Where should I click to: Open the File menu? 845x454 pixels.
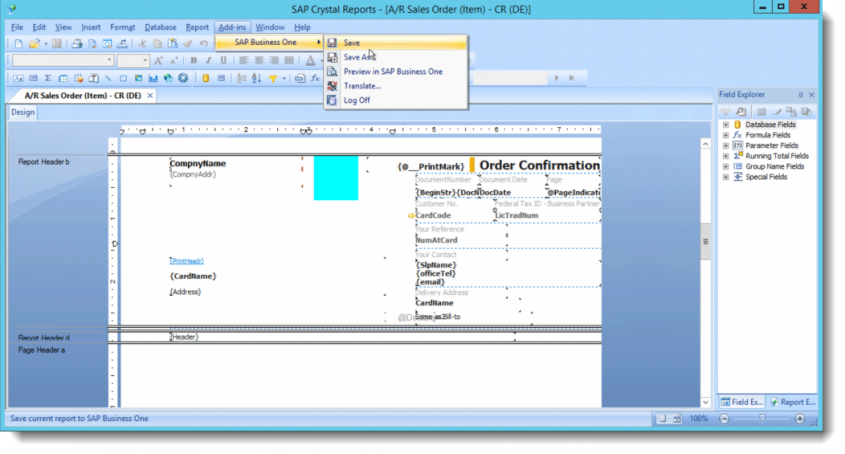tap(17, 27)
